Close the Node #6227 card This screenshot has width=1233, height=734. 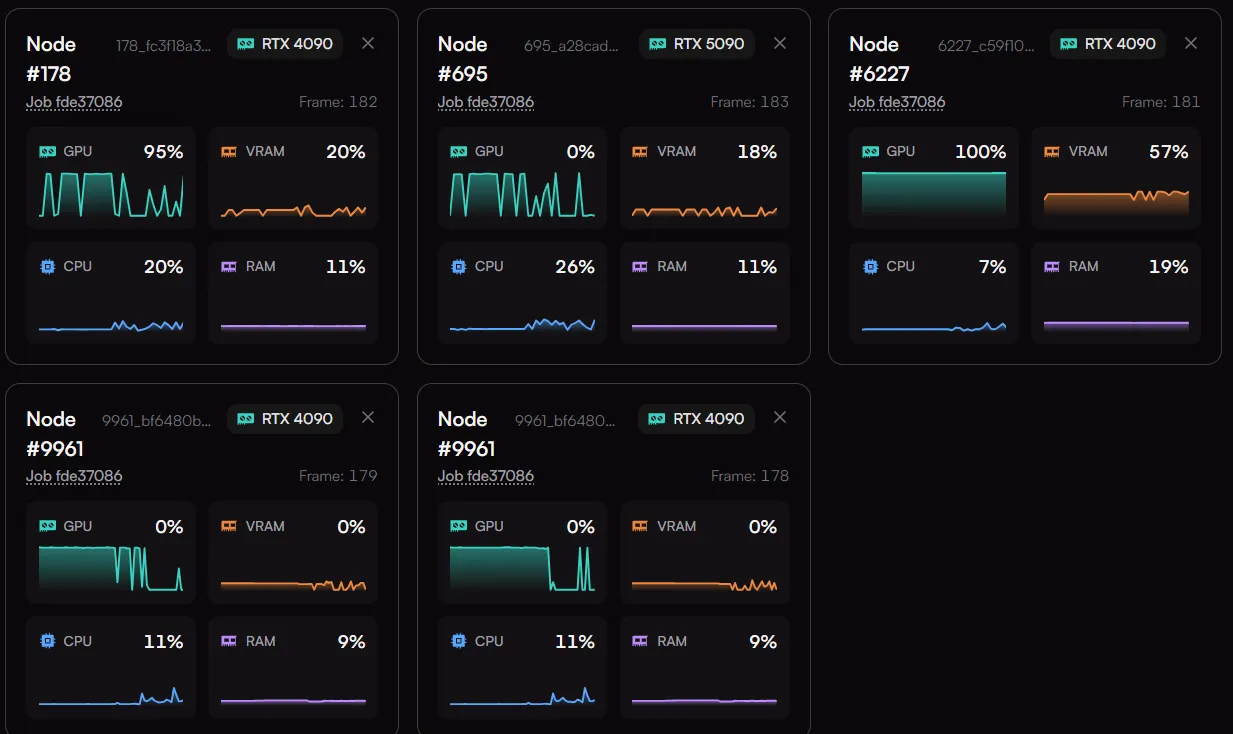tap(1191, 43)
